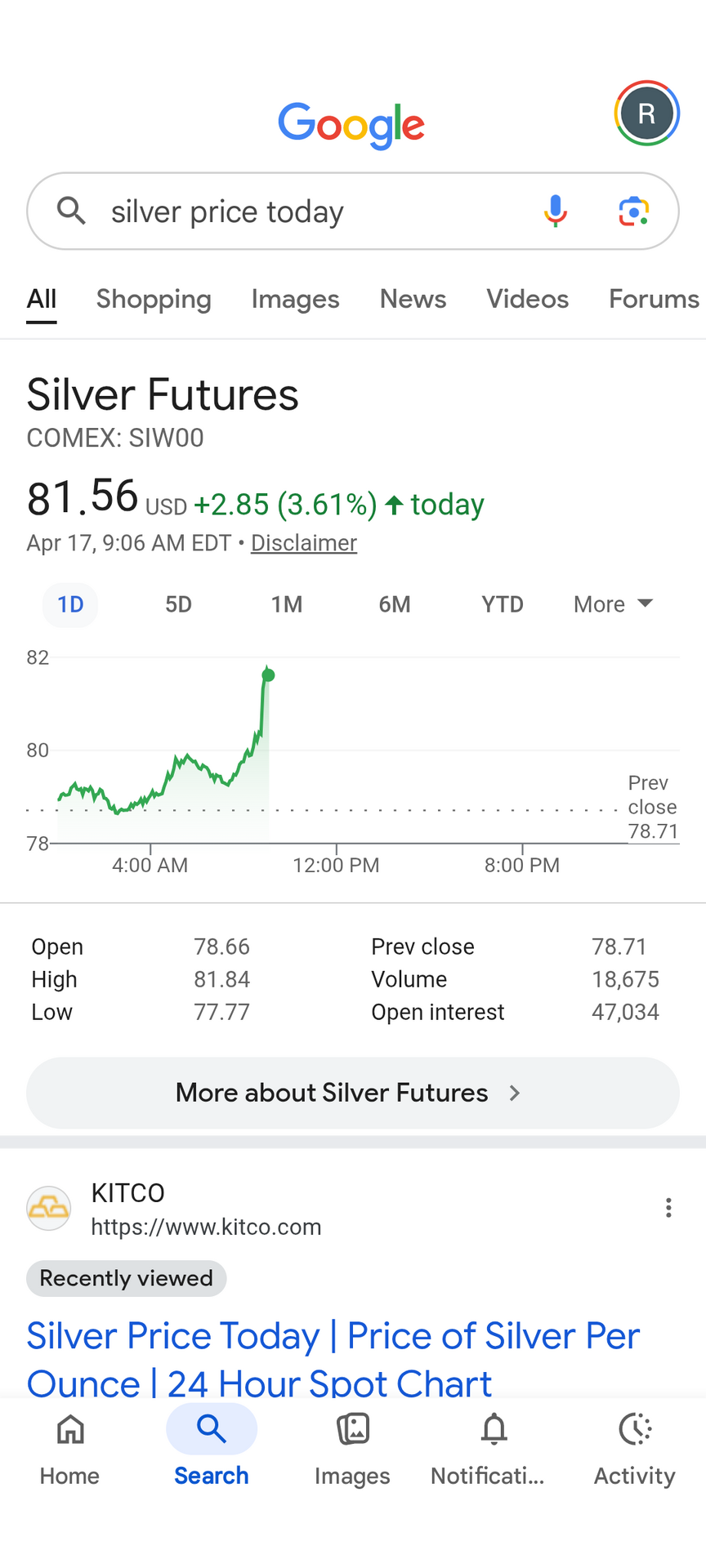Open the Disclaimer link
This screenshot has height=1568, width=706.
304,543
